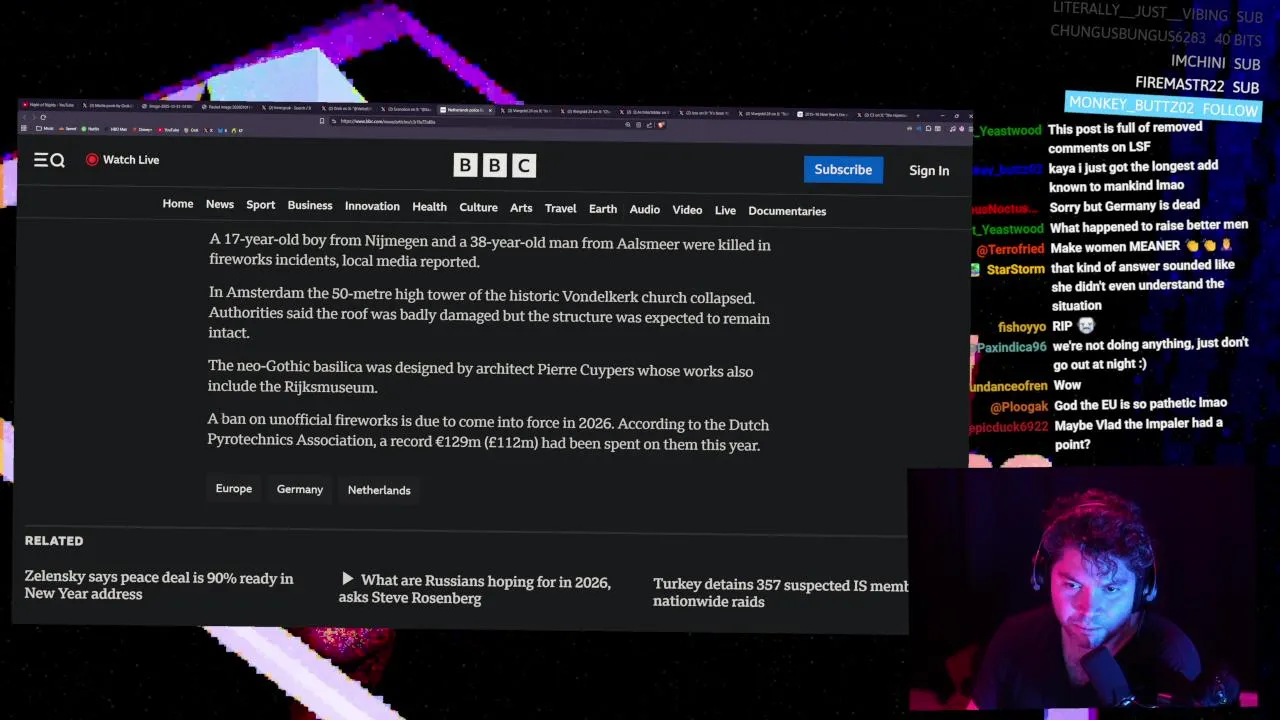Open the News section
This screenshot has height=720, width=1280.
(x=220, y=204)
